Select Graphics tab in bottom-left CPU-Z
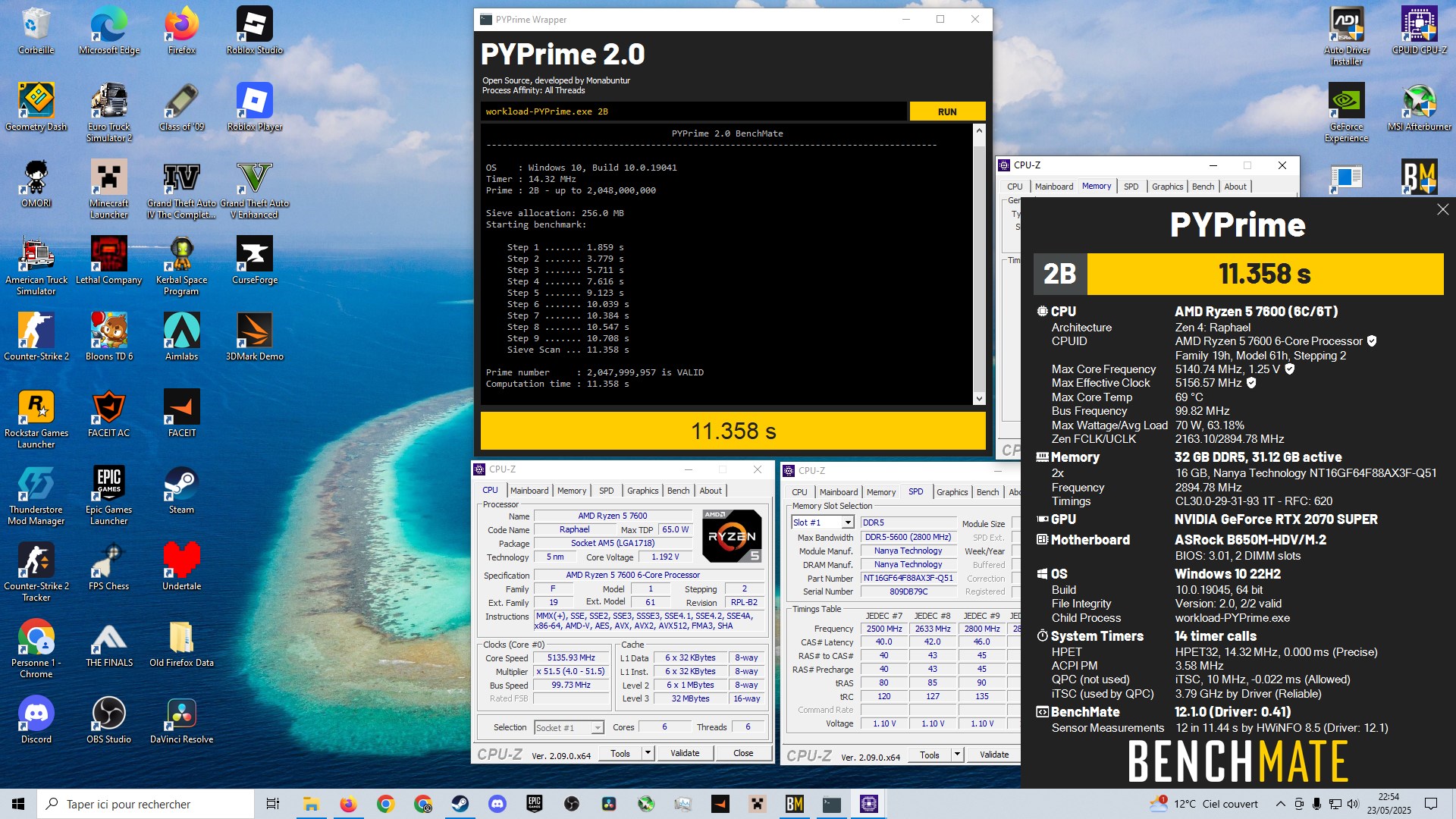This screenshot has width=1456, height=819. [642, 491]
